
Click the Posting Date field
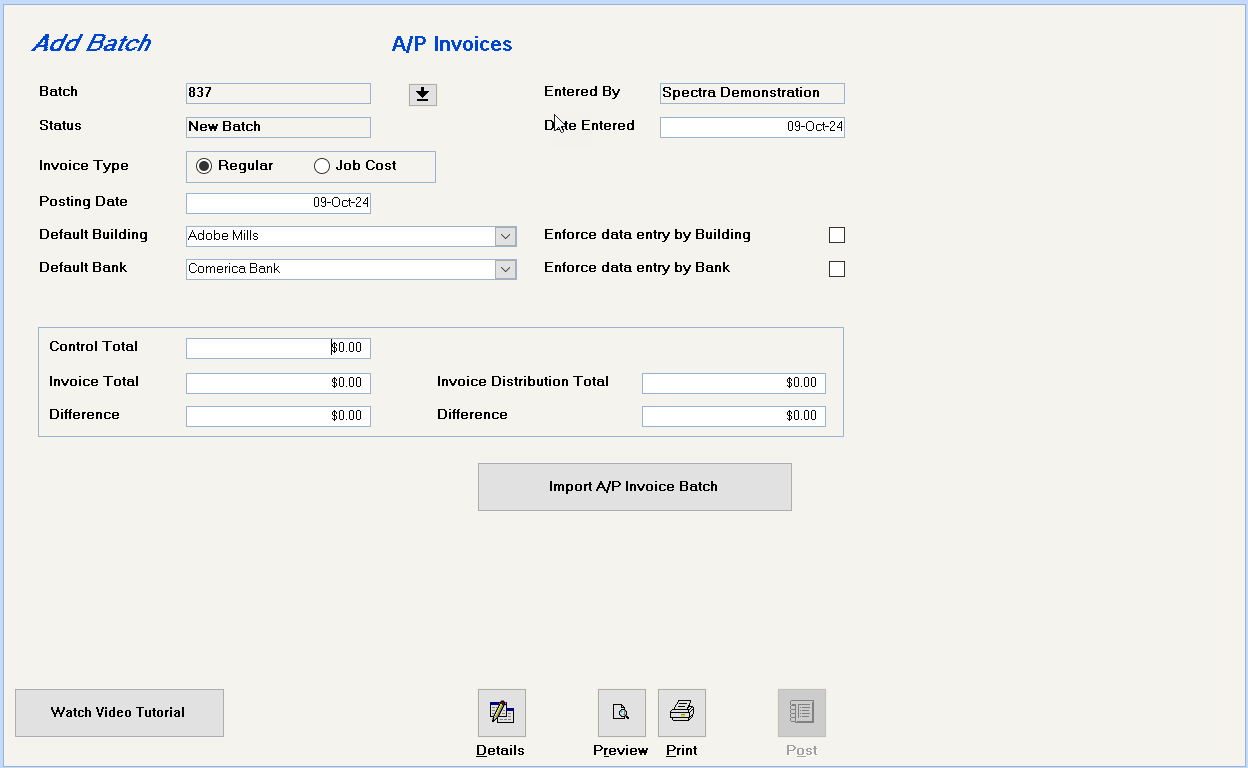click(x=278, y=202)
